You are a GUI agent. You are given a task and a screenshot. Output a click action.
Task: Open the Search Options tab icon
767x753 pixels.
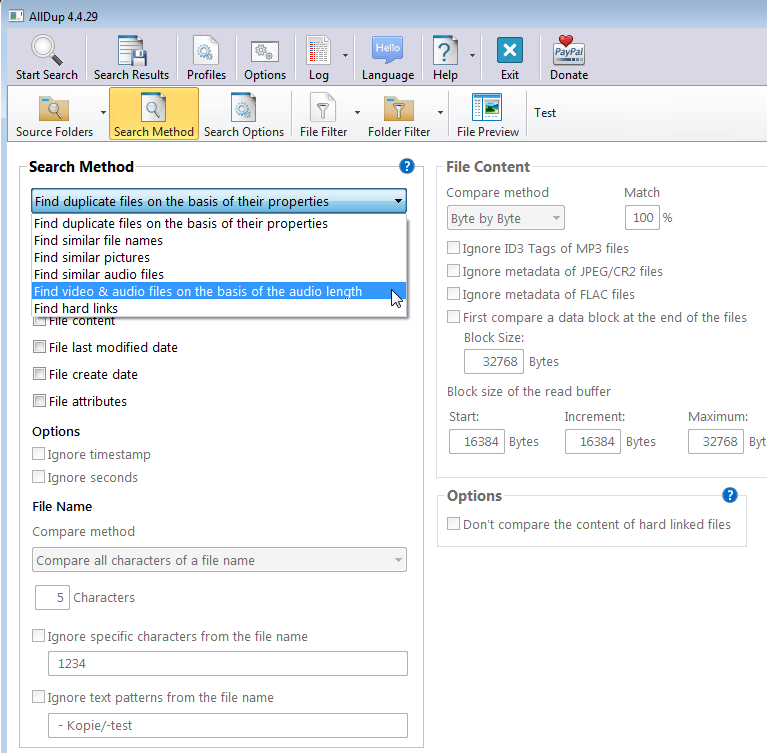pos(243,108)
